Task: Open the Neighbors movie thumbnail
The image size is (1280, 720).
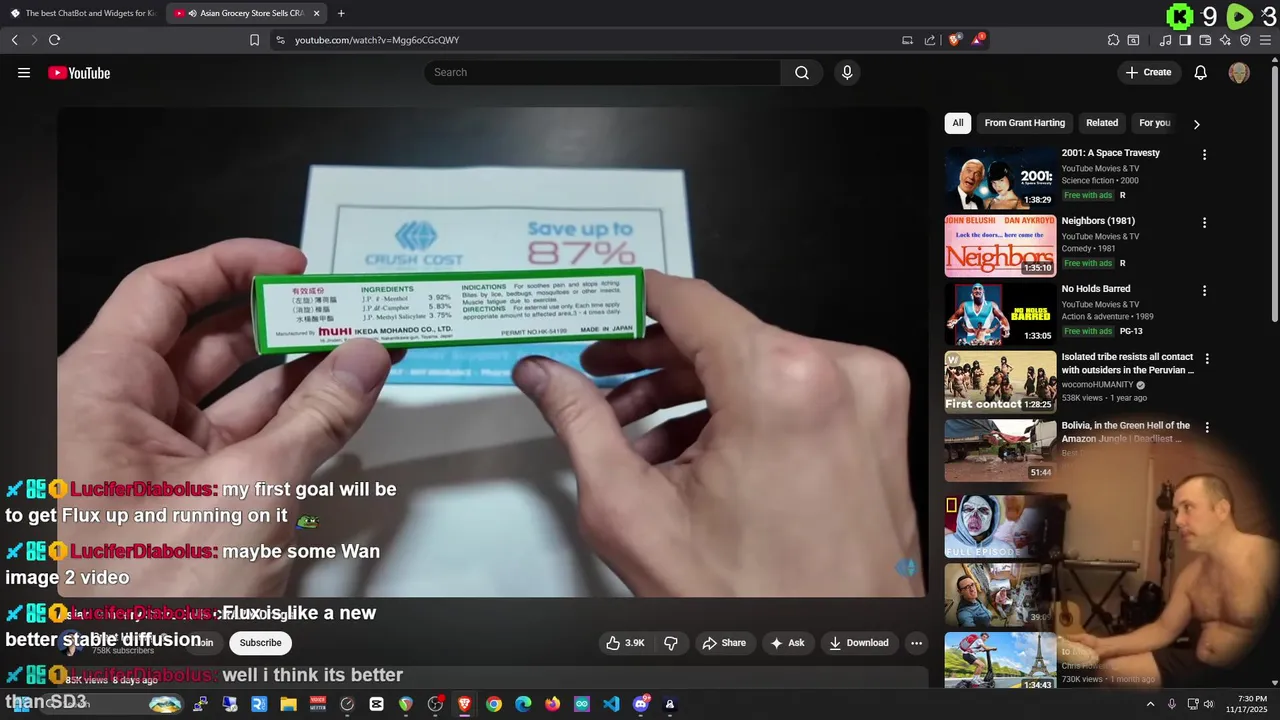Action: click(1000, 246)
